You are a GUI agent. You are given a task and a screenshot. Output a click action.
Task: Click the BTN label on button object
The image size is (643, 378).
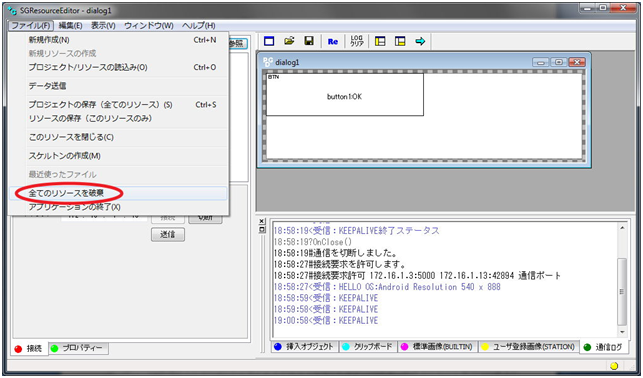pyautogui.click(x=273, y=77)
